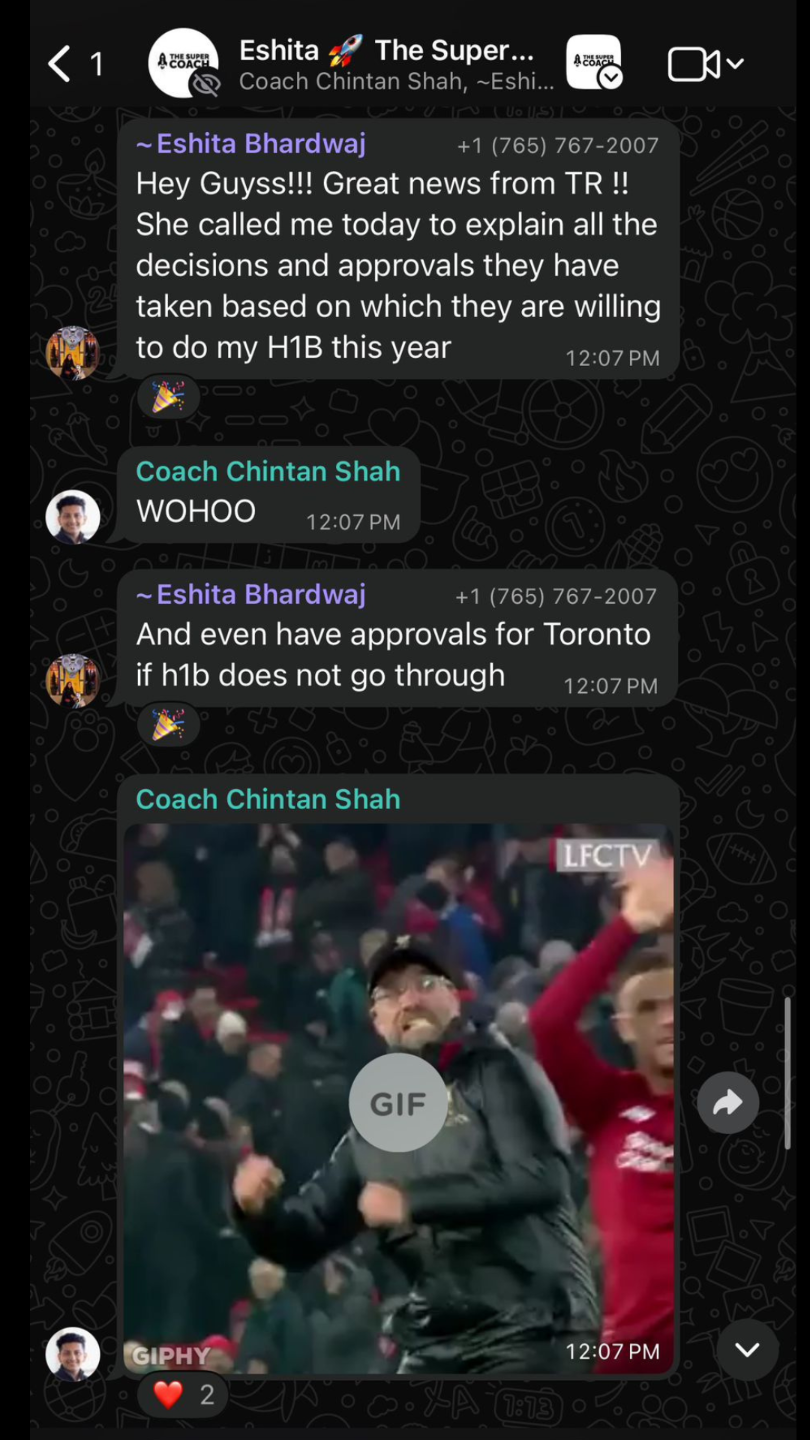The height and width of the screenshot is (1440, 810).
Task: Open the community switcher icon with chevron
Action: click(x=594, y=62)
